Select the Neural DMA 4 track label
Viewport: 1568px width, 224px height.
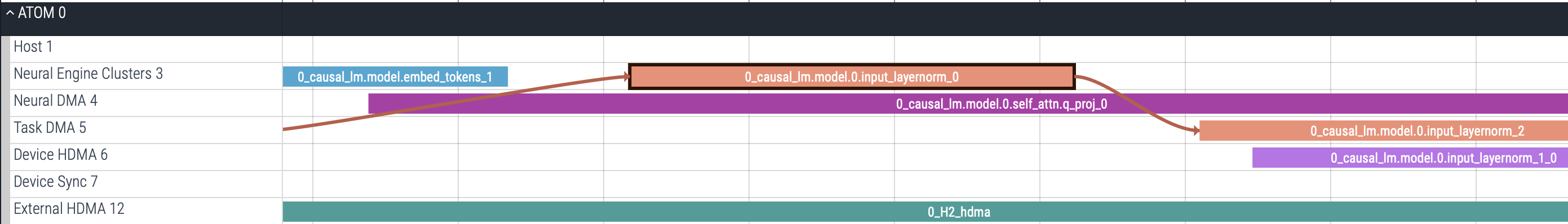point(55,101)
